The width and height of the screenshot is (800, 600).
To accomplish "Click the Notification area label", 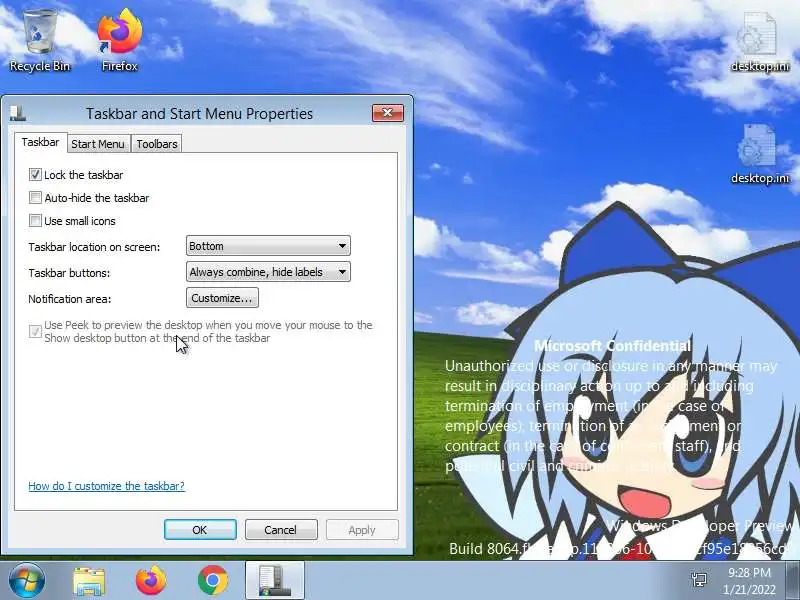I will (69, 299).
